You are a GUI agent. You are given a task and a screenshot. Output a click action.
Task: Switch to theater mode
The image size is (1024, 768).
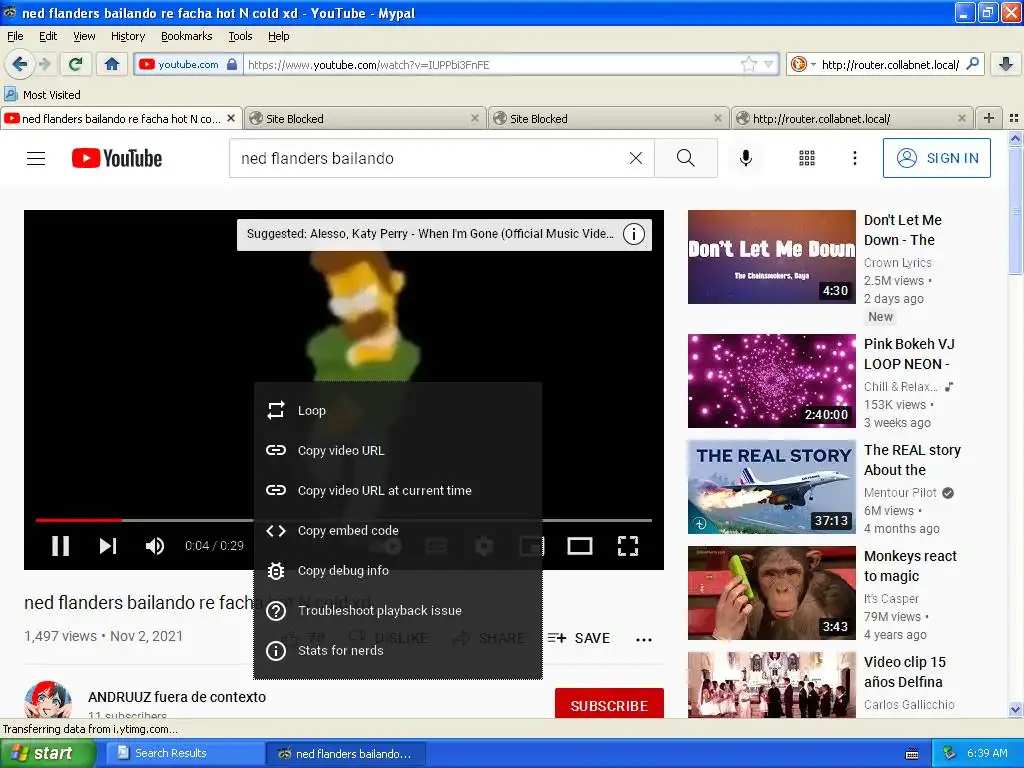click(x=579, y=545)
